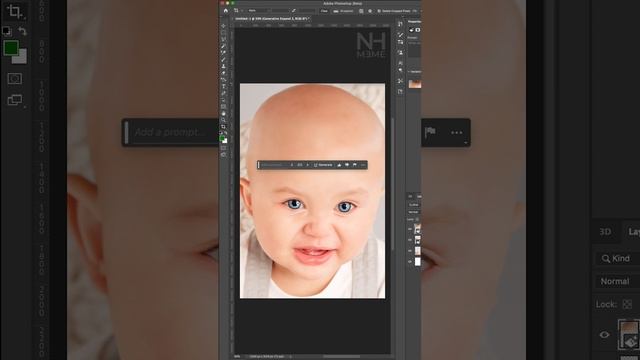Click the zoom percentage in the status bar

pos(237,356)
